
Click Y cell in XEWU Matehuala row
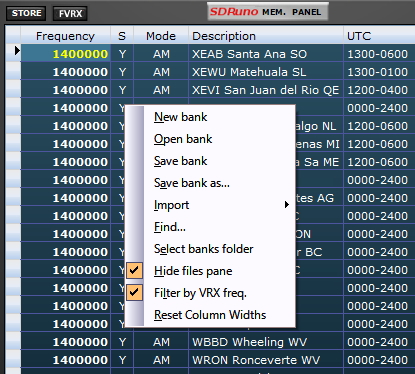click(122, 72)
